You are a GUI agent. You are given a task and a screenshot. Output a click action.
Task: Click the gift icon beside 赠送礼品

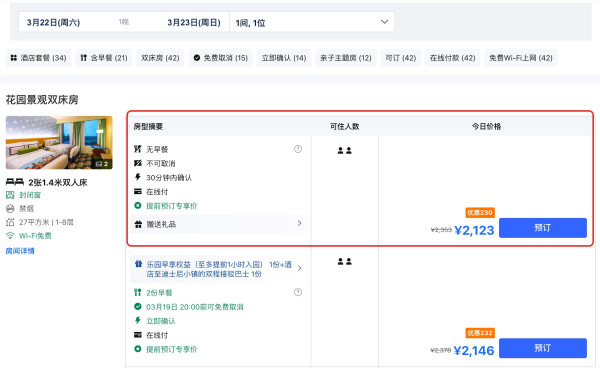[x=139, y=225]
